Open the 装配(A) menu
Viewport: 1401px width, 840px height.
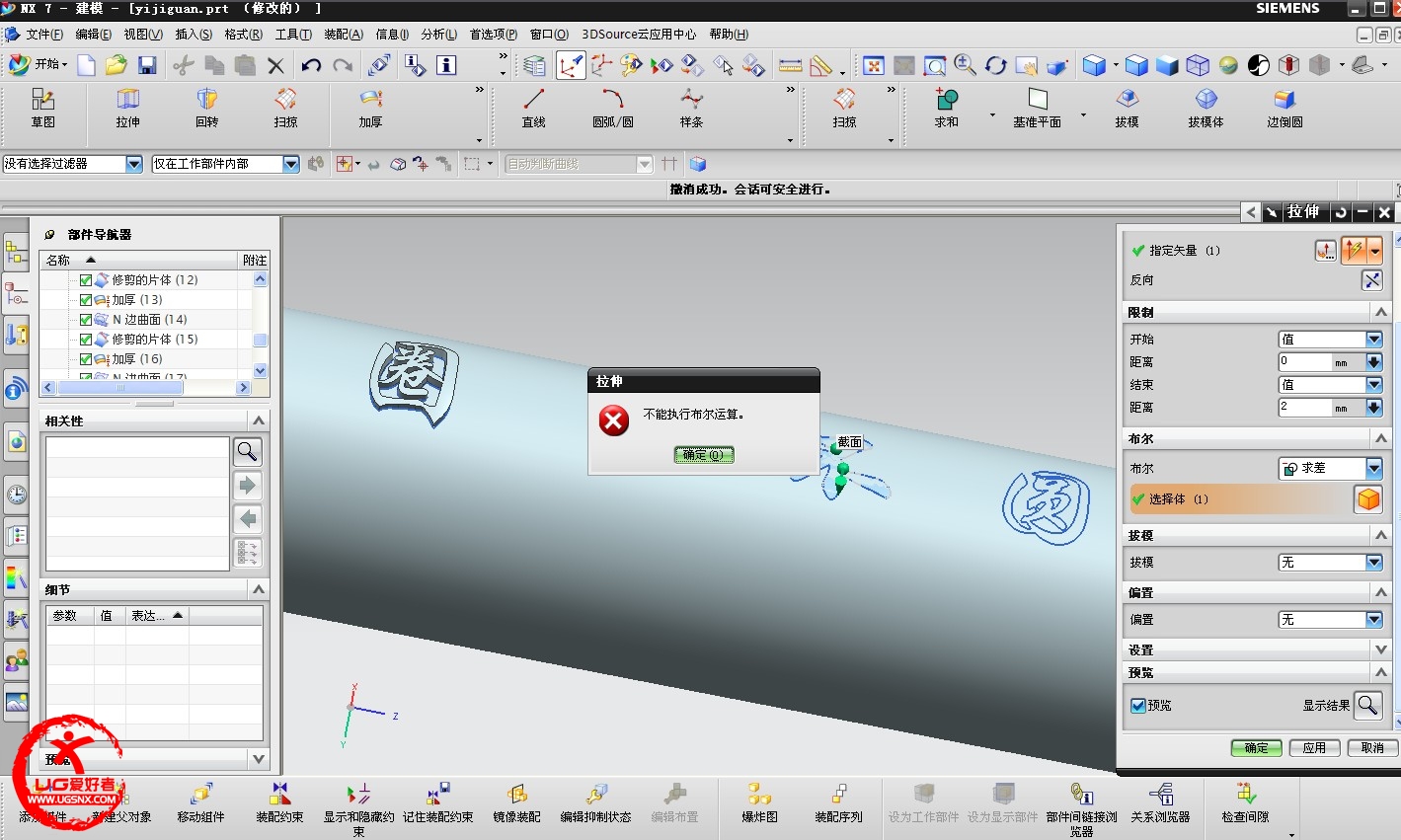coord(344,35)
